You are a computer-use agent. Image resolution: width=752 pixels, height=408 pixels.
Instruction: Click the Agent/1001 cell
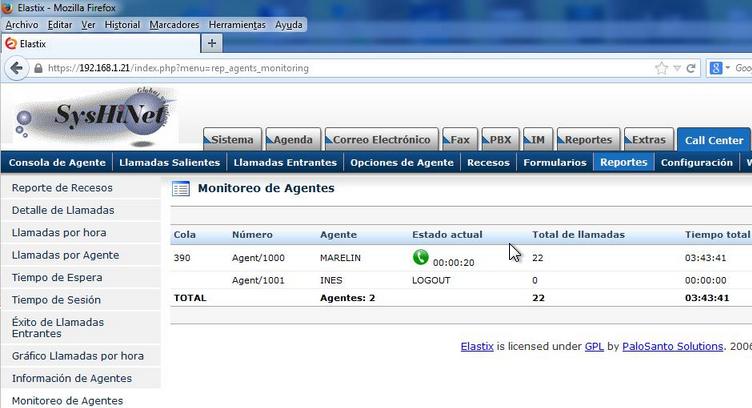pyautogui.click(x=258, y=280)
